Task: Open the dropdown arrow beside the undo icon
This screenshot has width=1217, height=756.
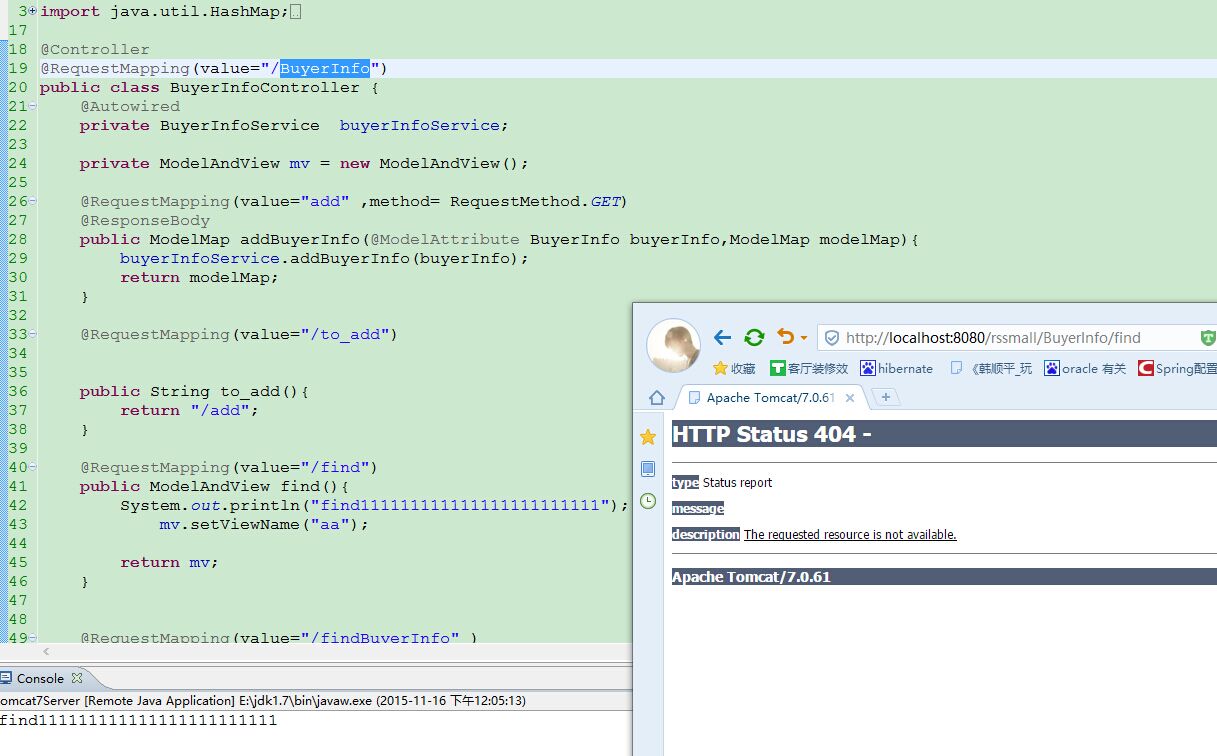Action: (803, 338)
